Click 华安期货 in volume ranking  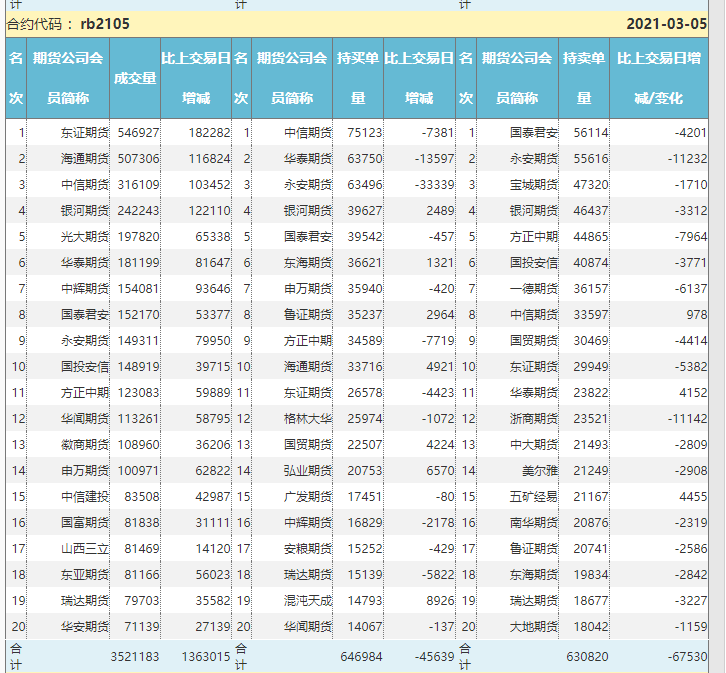point(85,626)
